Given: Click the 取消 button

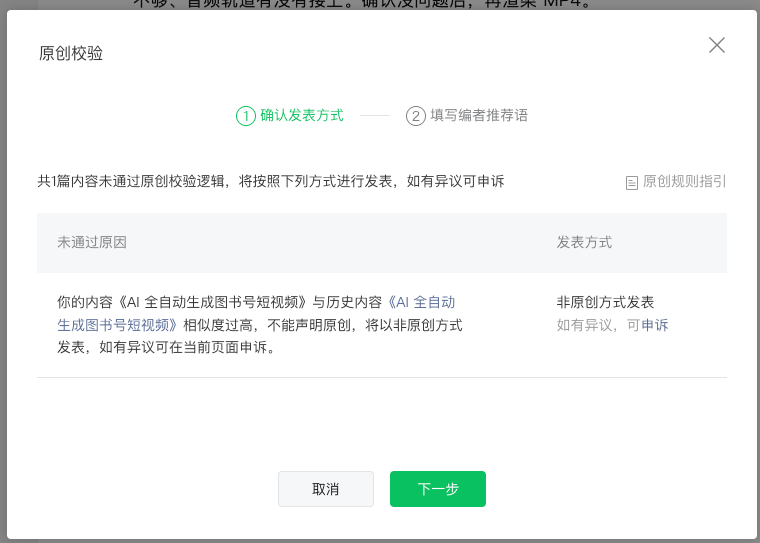Looking at the screenshot, I should tap(326, 489).
